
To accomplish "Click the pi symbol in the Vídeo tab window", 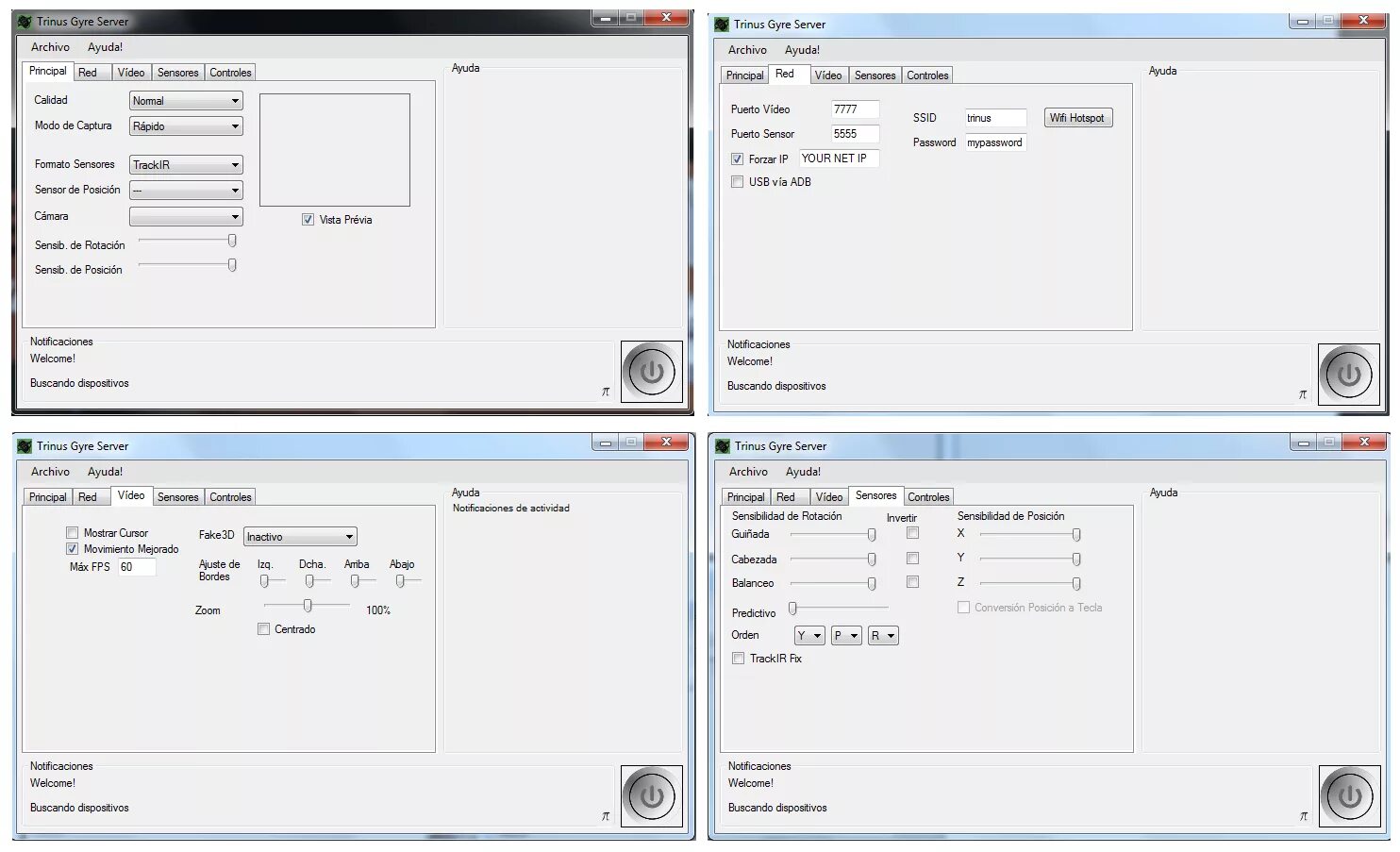I will click(606, 816).
